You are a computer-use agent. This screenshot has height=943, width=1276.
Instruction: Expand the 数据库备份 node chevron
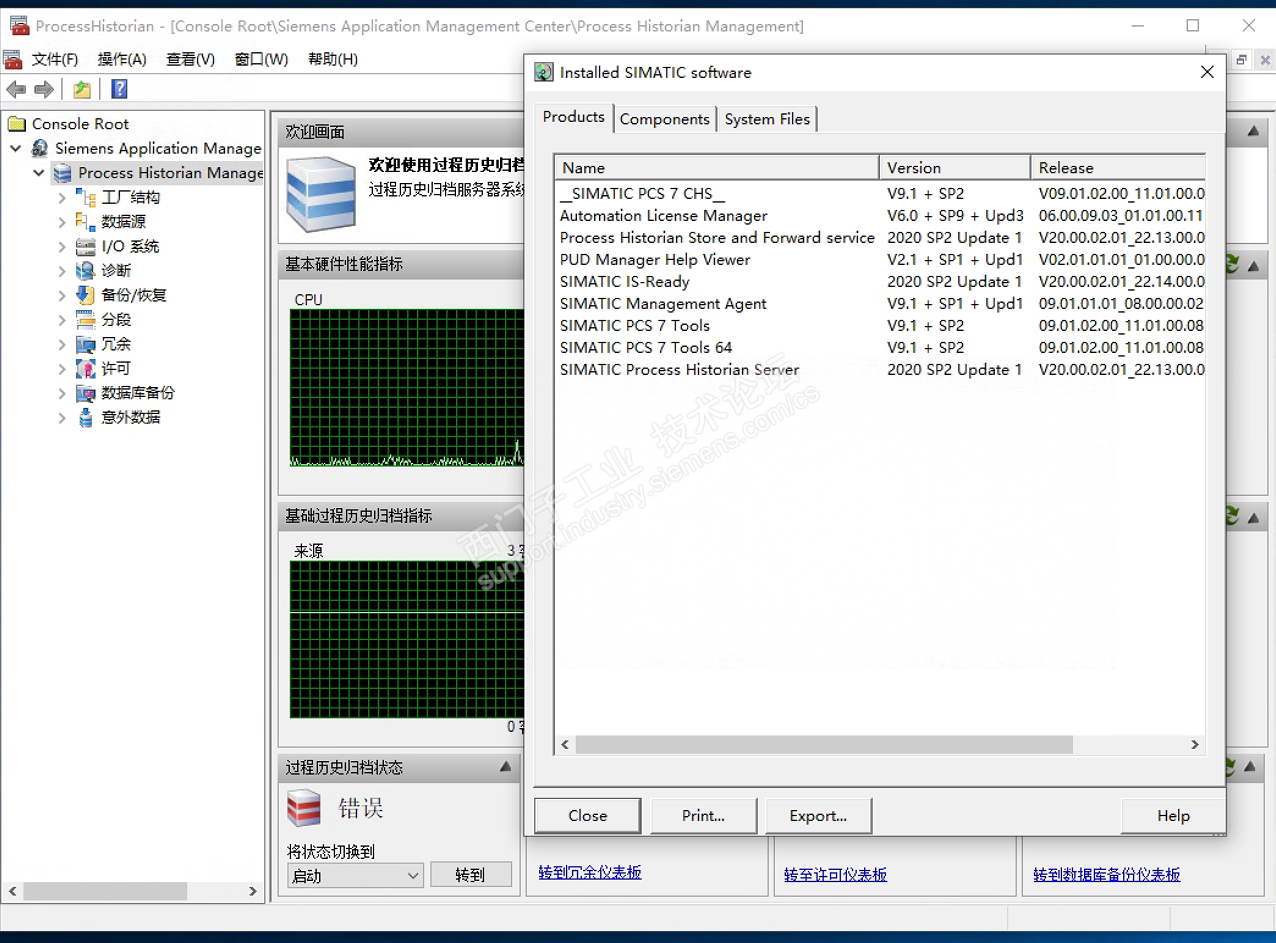tap(62, 394)
